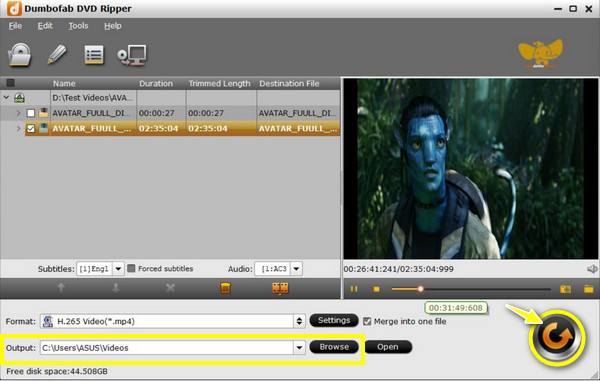The image size is (600, 381).
Task: Click the Browse button
Action: pos(334,347)
